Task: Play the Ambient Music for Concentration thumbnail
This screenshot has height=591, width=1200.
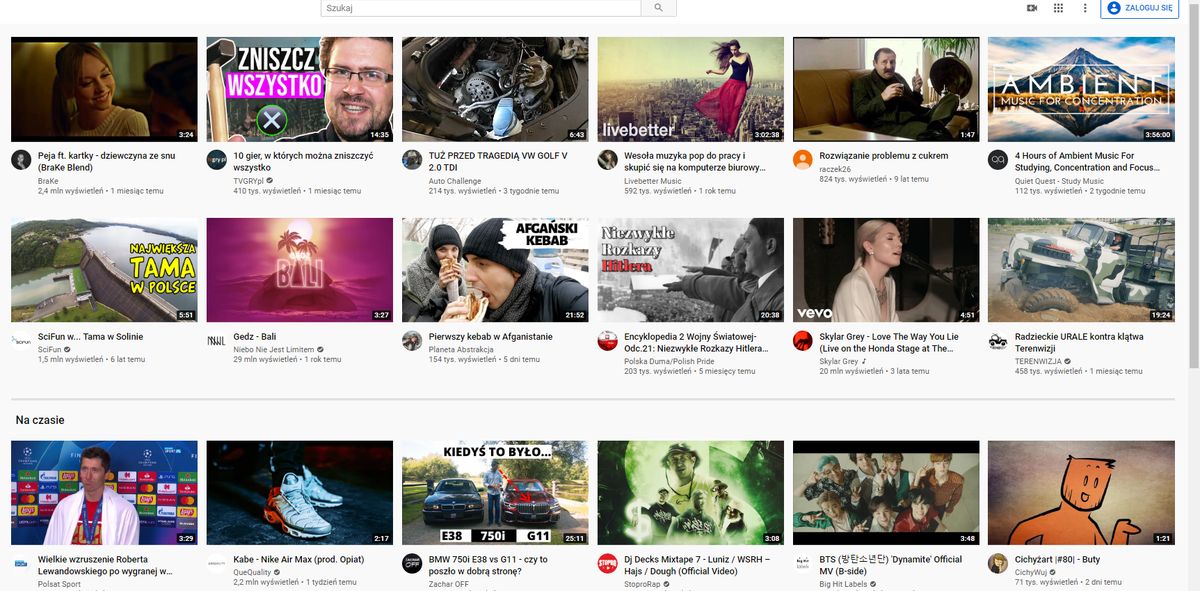Action: pyautogui.click(x=1081, y=89)
